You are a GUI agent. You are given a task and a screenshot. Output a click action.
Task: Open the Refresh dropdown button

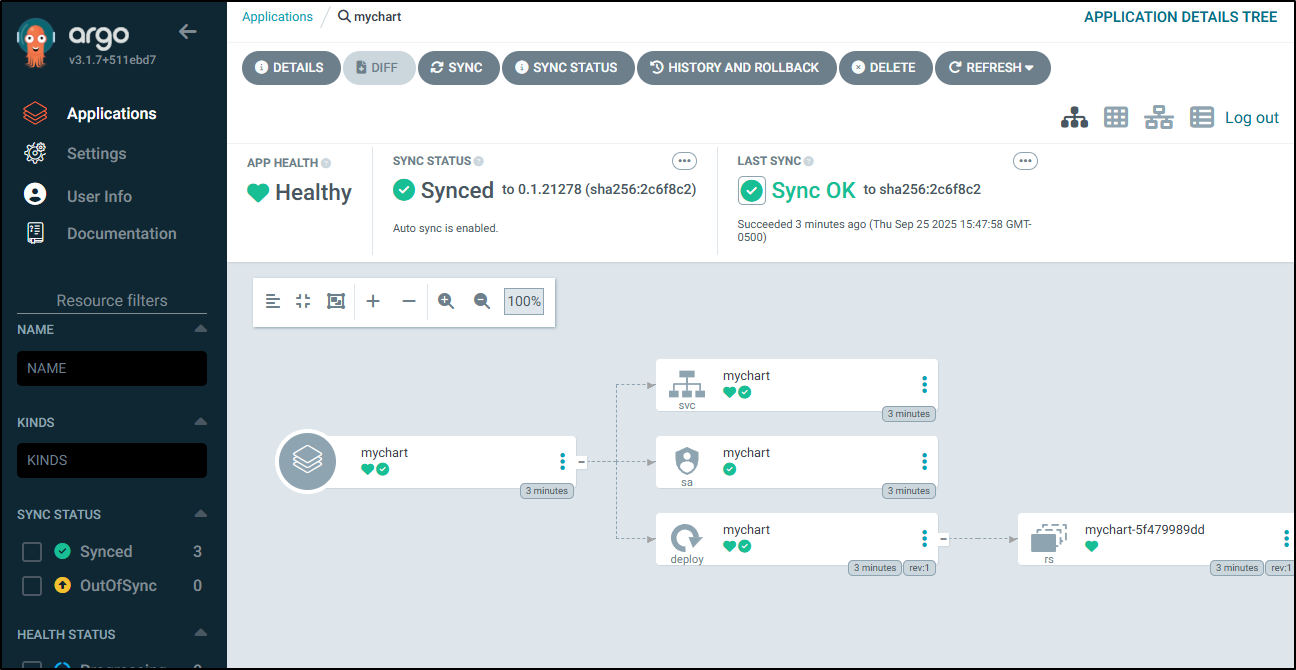[x=992, y=68]
